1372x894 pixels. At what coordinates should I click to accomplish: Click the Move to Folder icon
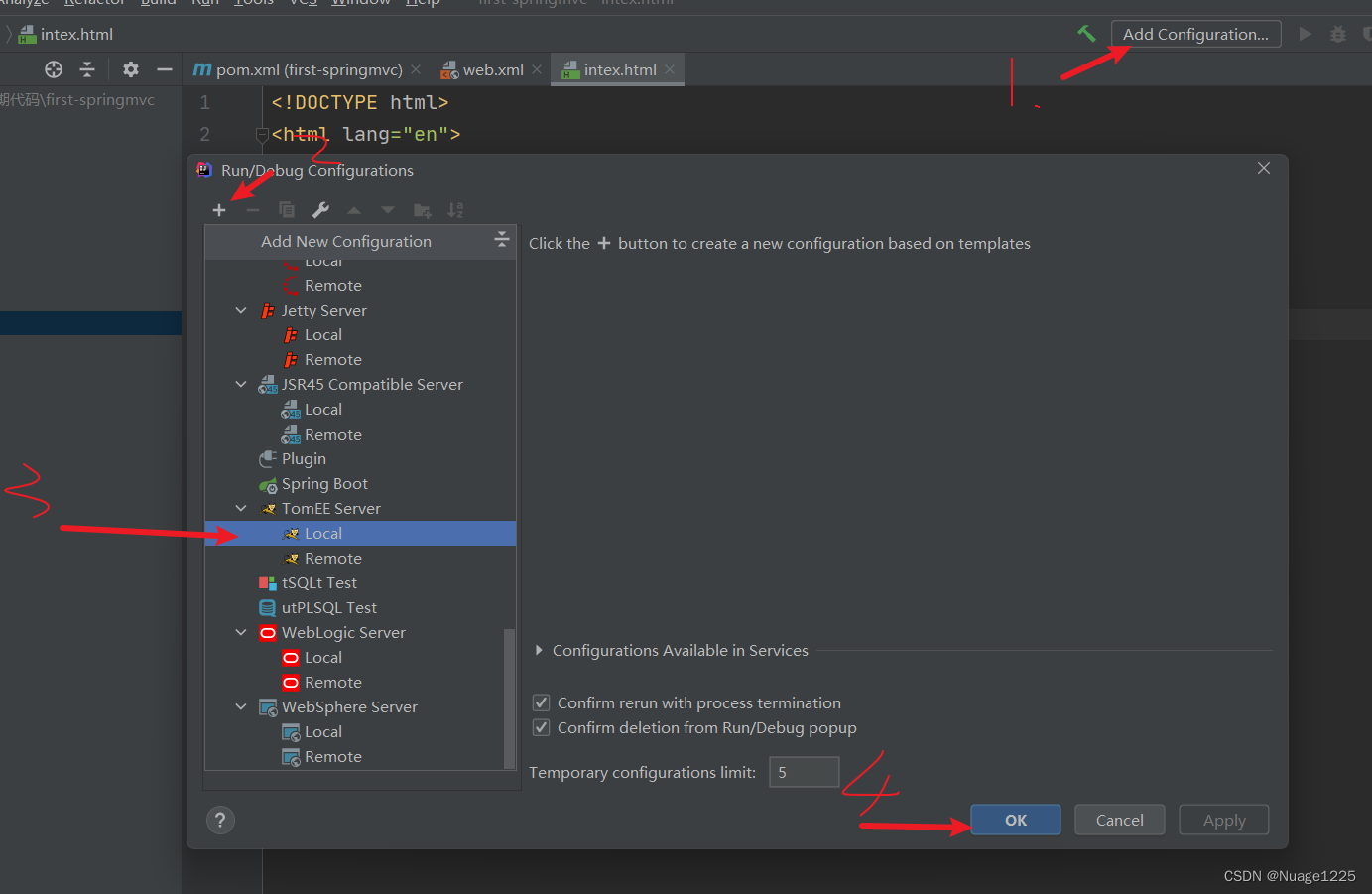[x=422, y=210]
